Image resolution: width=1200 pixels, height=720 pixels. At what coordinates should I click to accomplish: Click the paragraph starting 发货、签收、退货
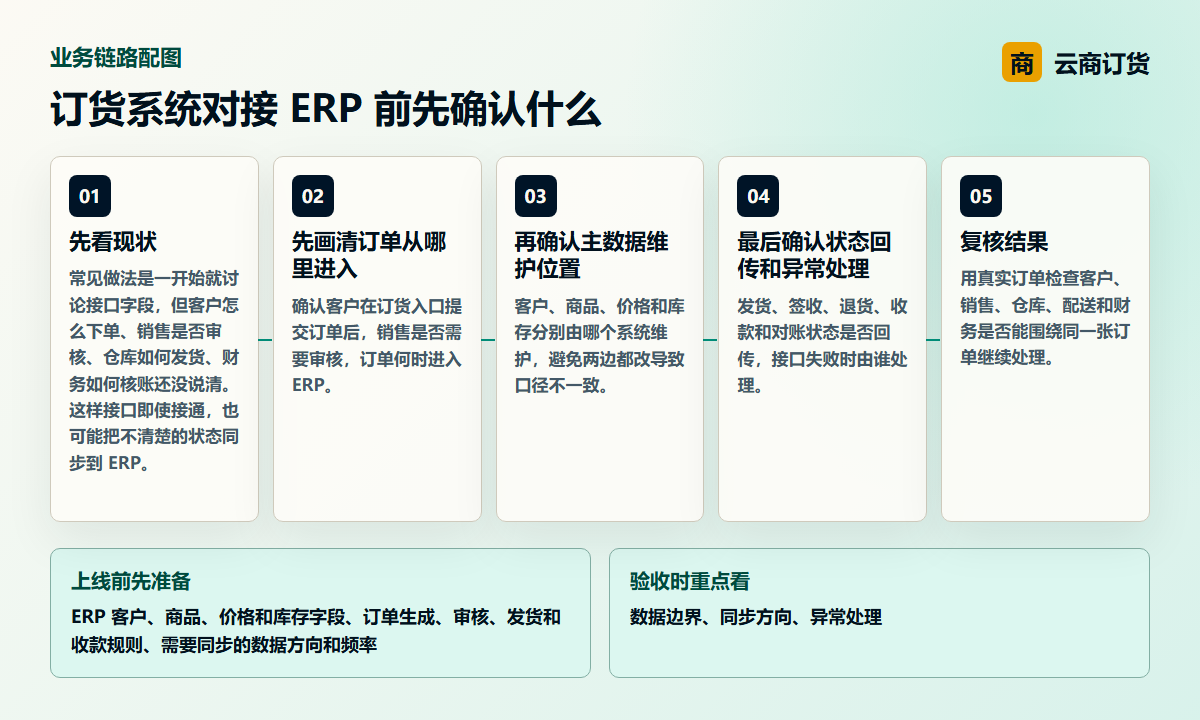coord(822,345)
